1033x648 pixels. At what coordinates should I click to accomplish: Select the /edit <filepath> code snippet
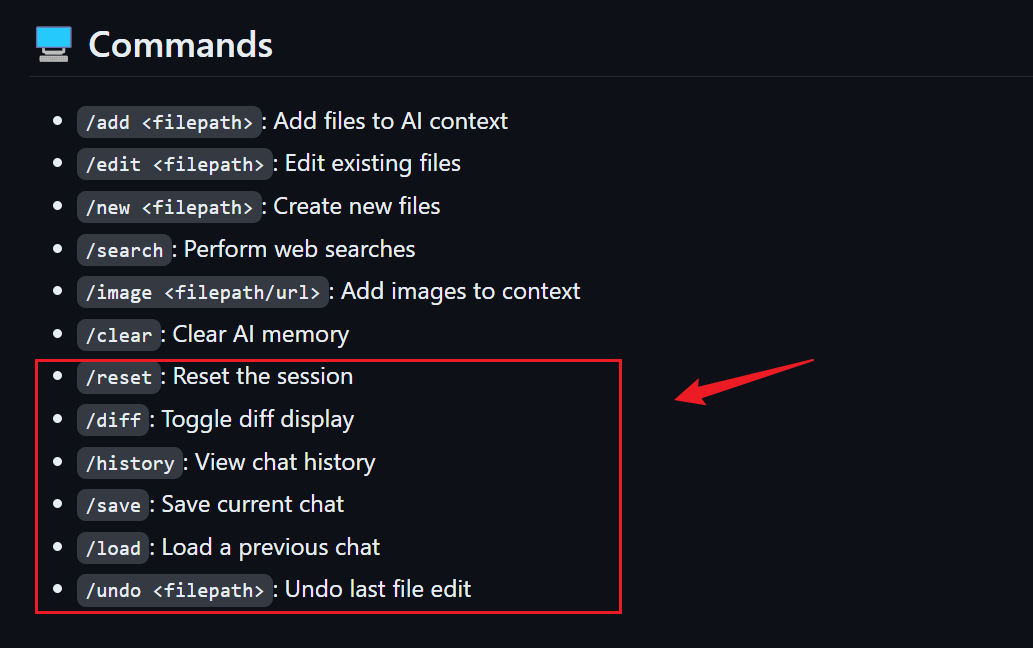[x=175, y=165]
